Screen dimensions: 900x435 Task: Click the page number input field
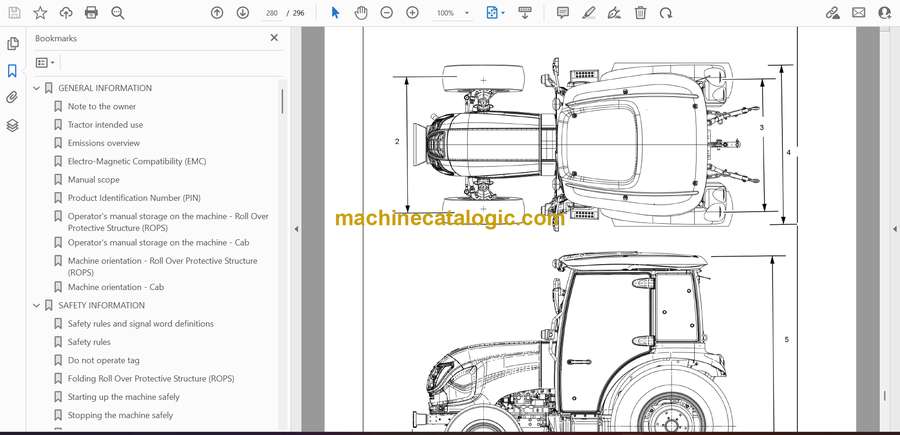(x=271, y=13)
